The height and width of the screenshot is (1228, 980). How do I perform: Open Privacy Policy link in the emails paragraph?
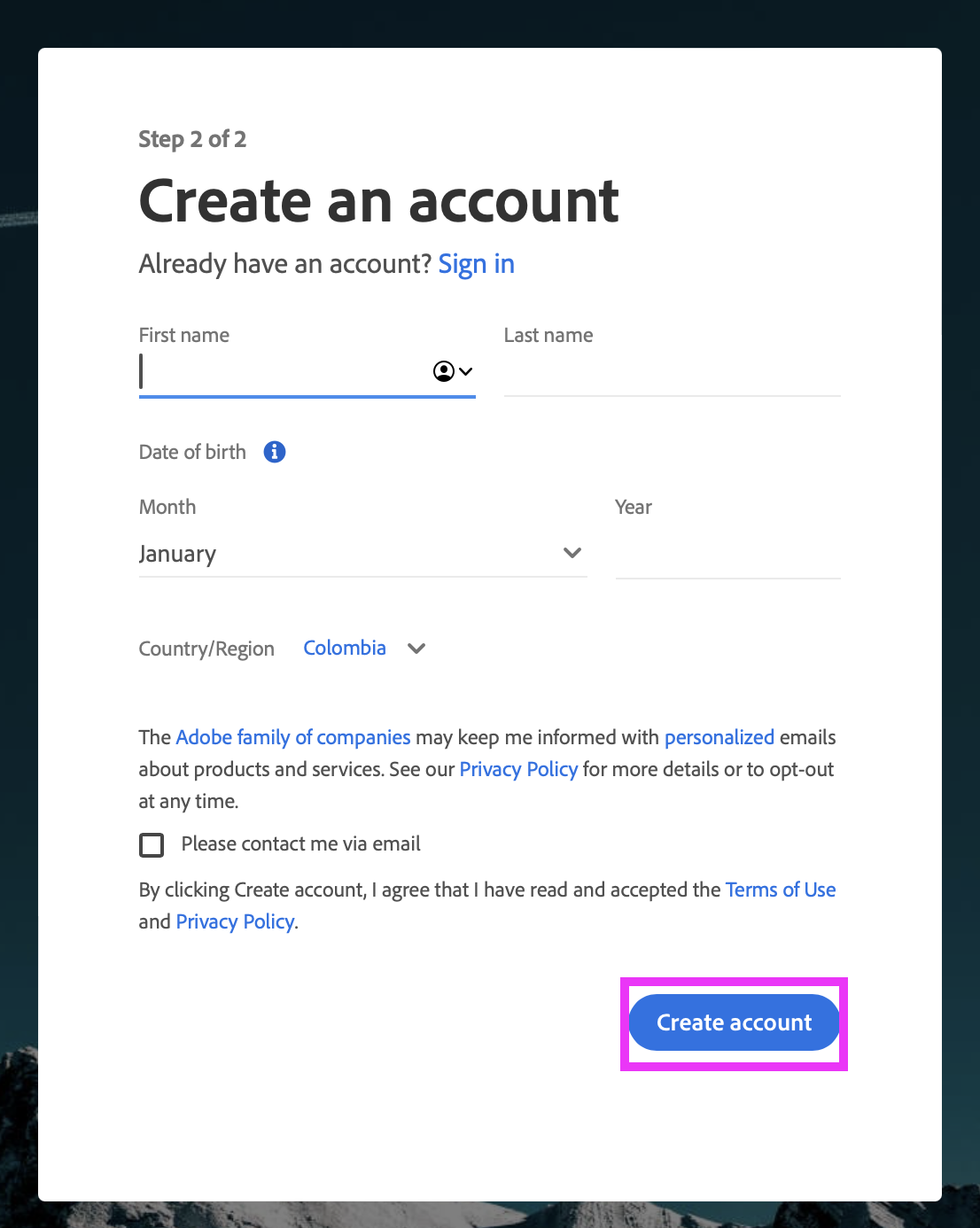point(518,769)
